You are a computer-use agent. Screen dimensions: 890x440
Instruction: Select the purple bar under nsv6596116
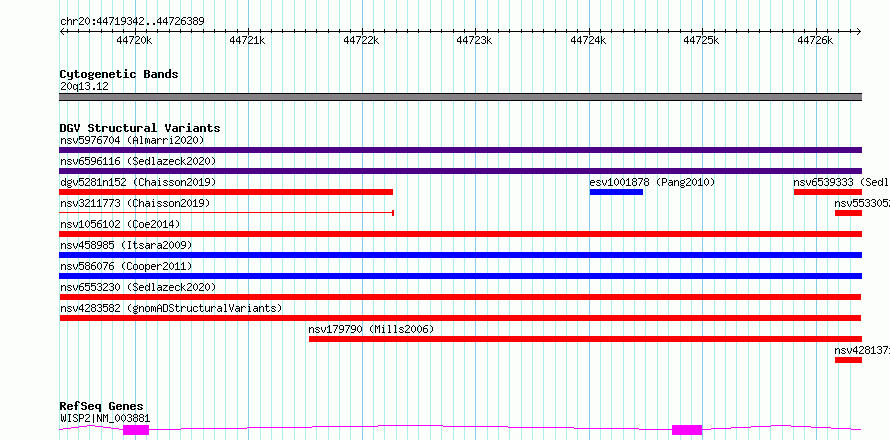[x=460, y=171]
